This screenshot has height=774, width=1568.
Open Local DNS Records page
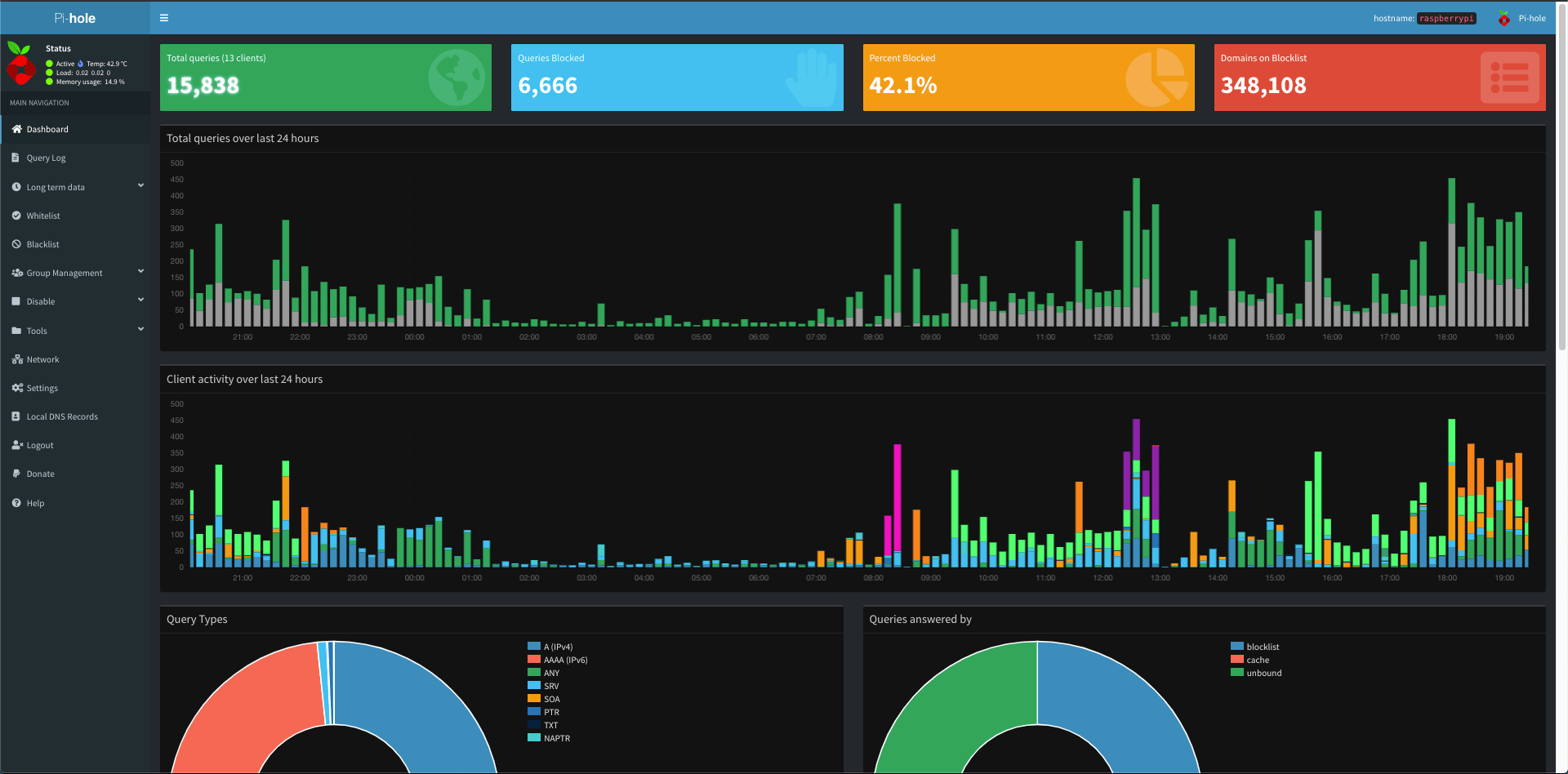[75, 416]
